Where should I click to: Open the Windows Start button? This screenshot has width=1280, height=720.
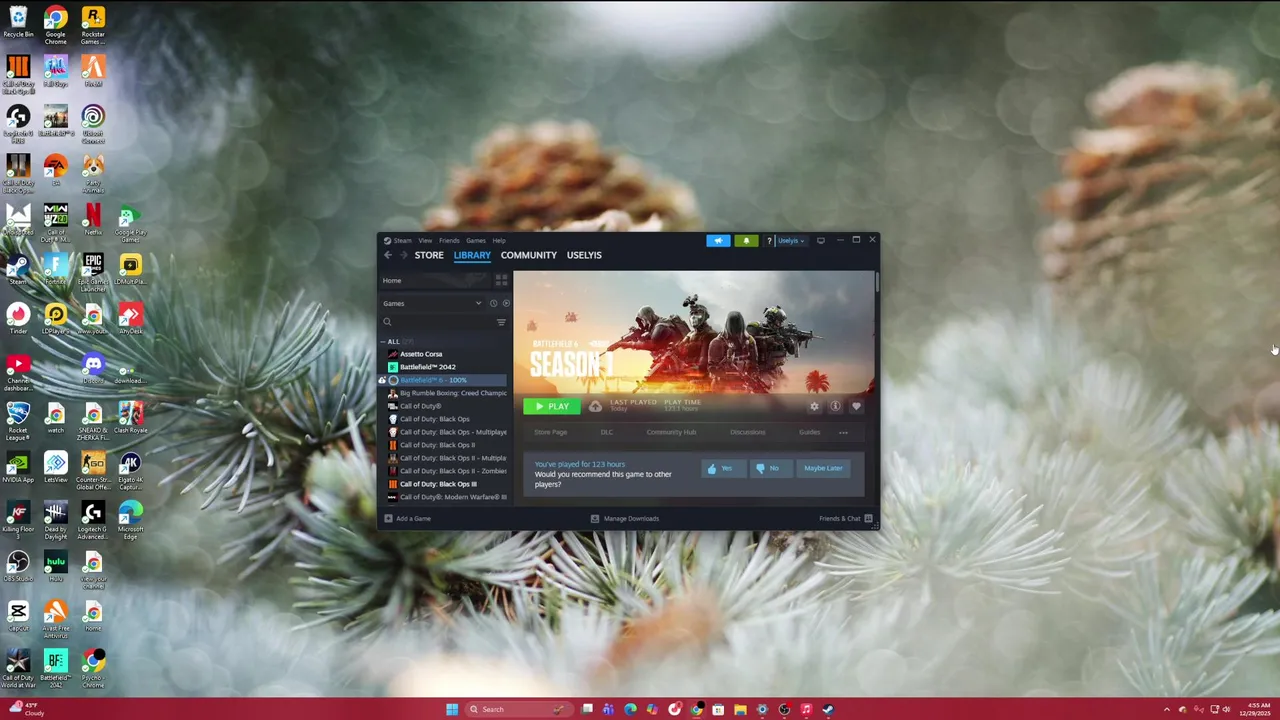pos(452,709)
